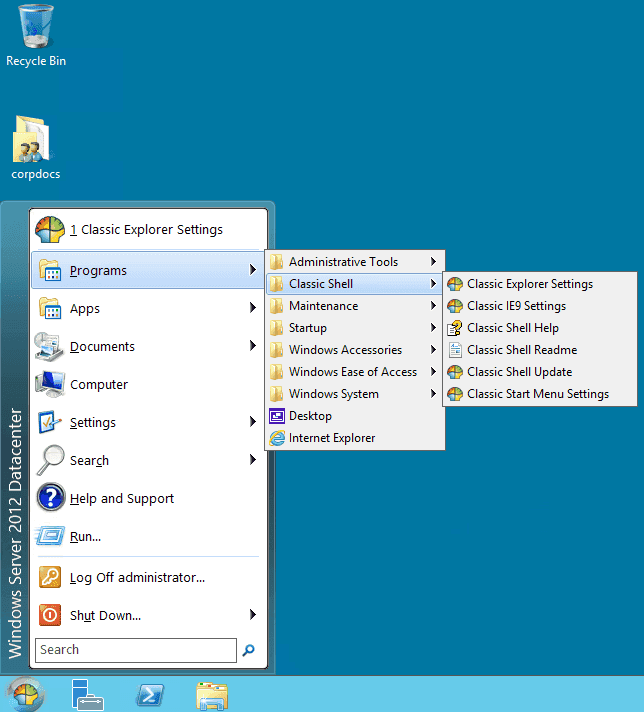The height and width of the screenshot is (712, 644).
Task: Click the Log Off key icon
Action: click(x=50, y=577)
